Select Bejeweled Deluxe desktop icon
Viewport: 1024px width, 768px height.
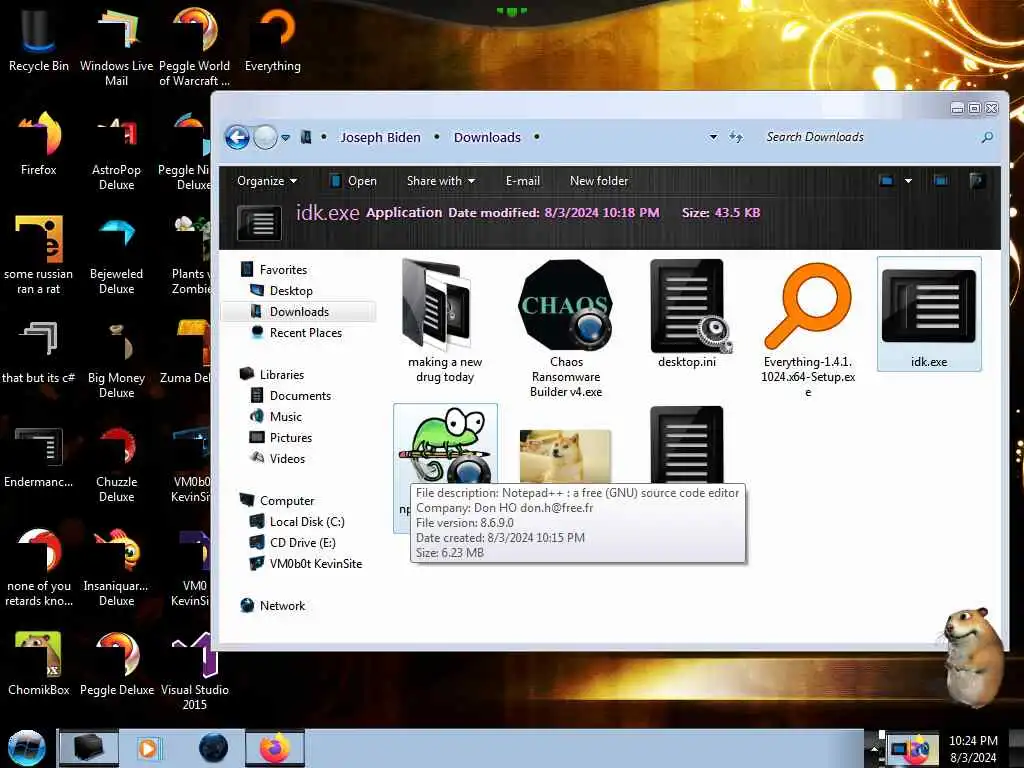(x=116, y=255)
